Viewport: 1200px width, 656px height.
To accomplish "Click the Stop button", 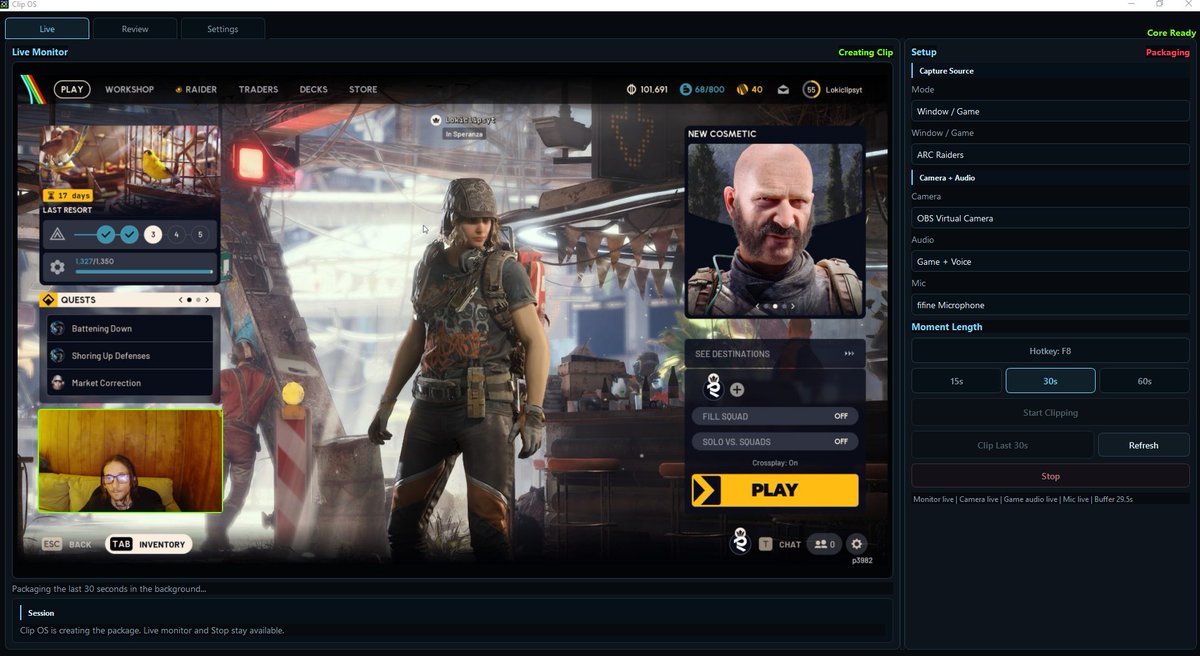I will pyautogui.click(x=1050, y=476).
